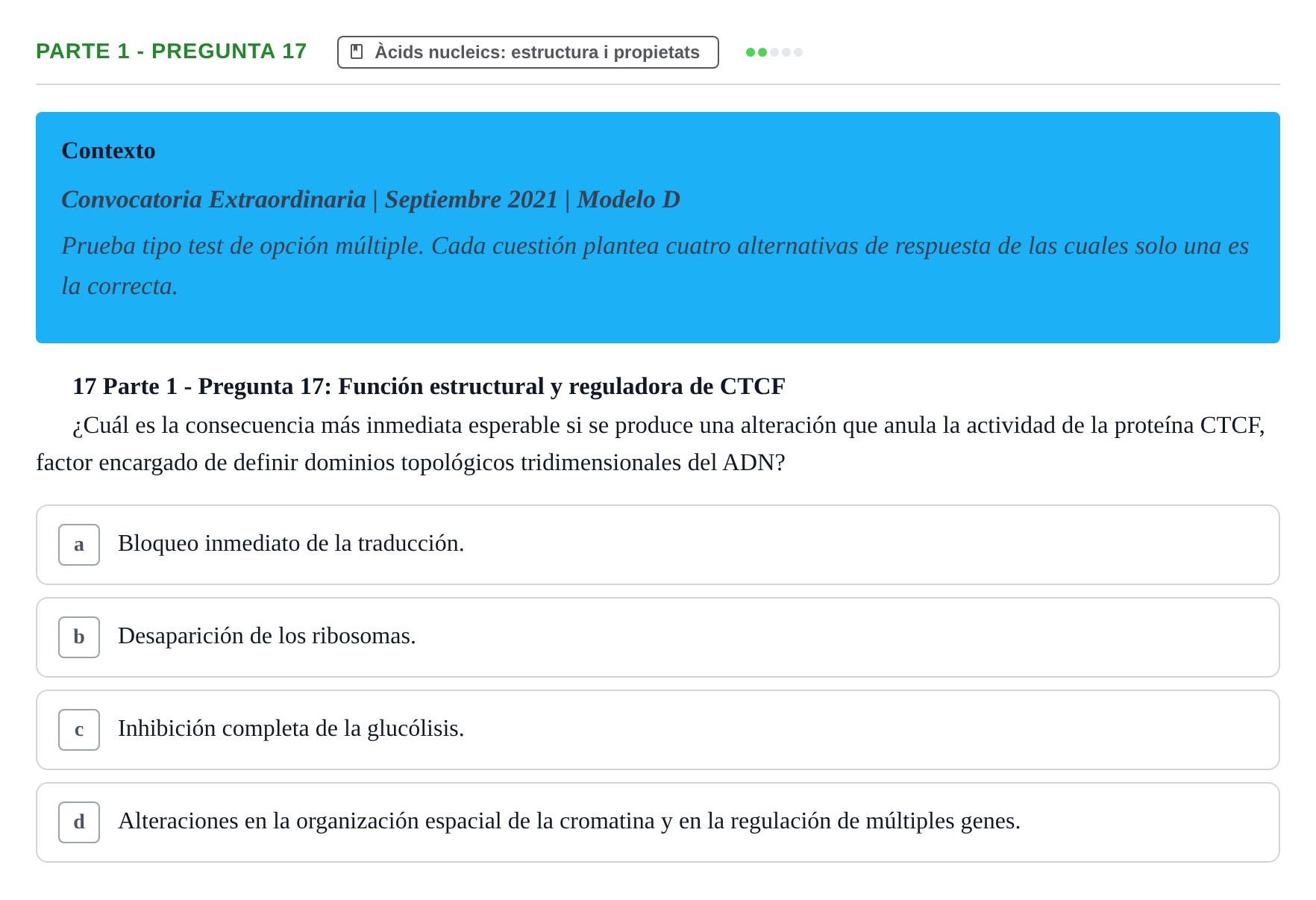Open the 'Àcids nucleics: estructura i propietats' topic tag
This screenshot has height=900, width=1316.
pos(527,52)
